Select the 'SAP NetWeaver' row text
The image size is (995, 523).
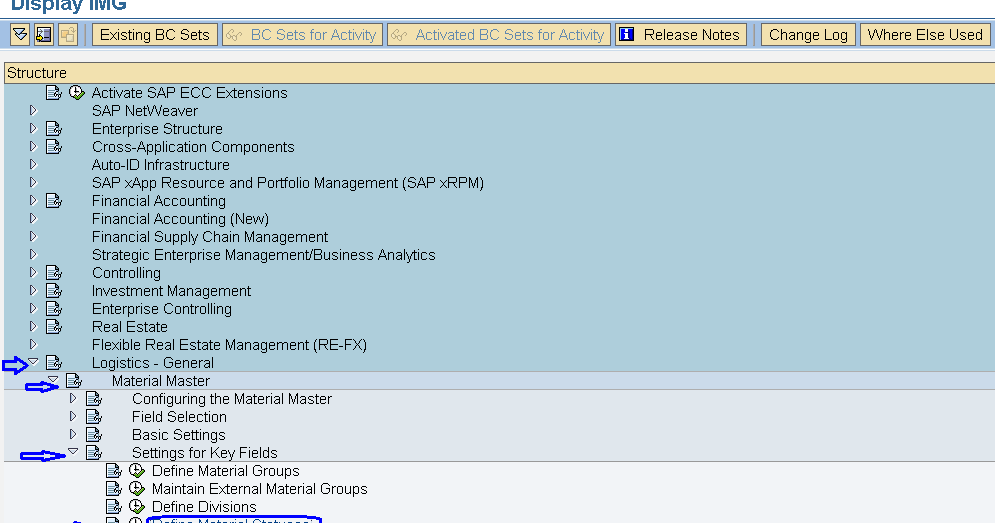pyautogui.click(x=145, y=110)
